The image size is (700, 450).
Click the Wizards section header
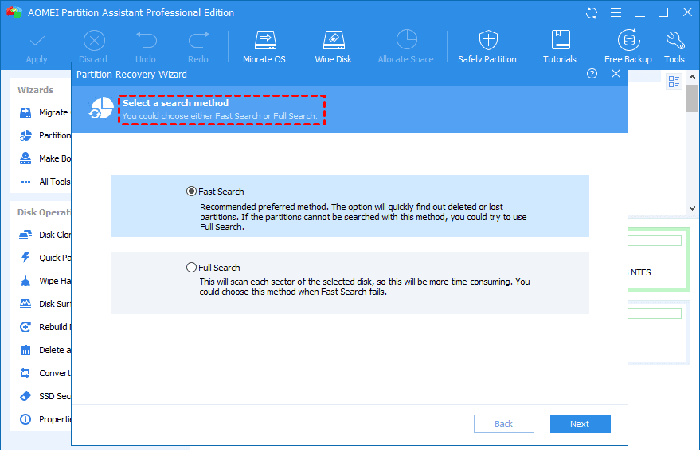pyautogui.click(x=35, y=90)
